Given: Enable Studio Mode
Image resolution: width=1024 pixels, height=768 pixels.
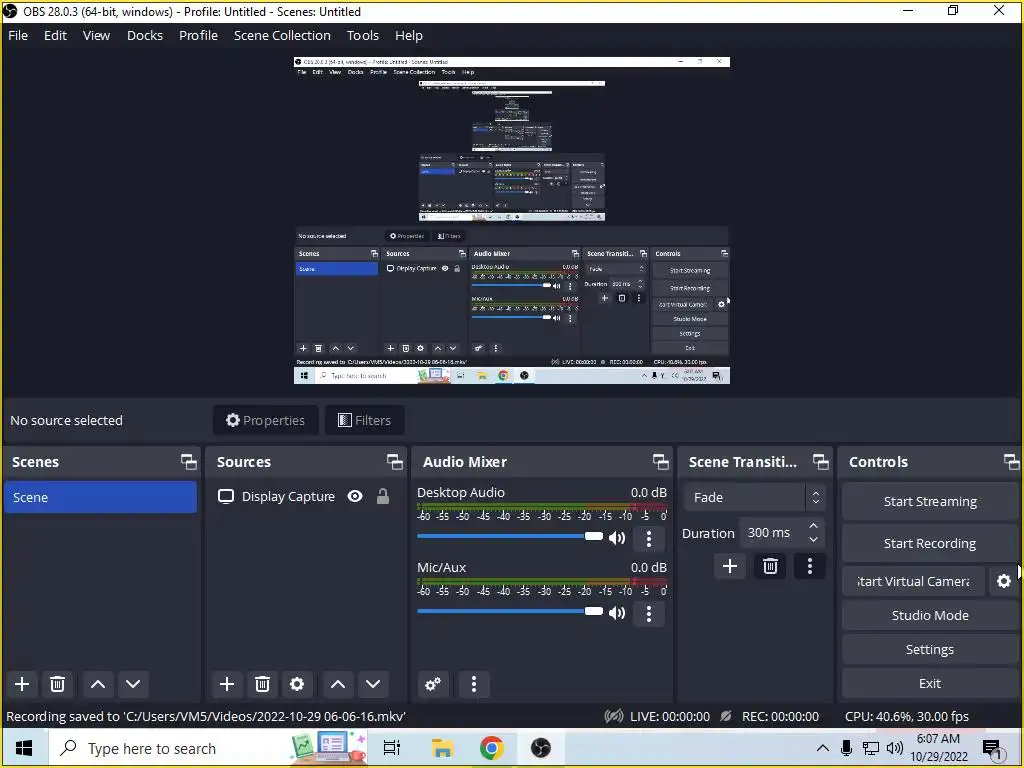Looking at the screenshot, I should [930, 615].
